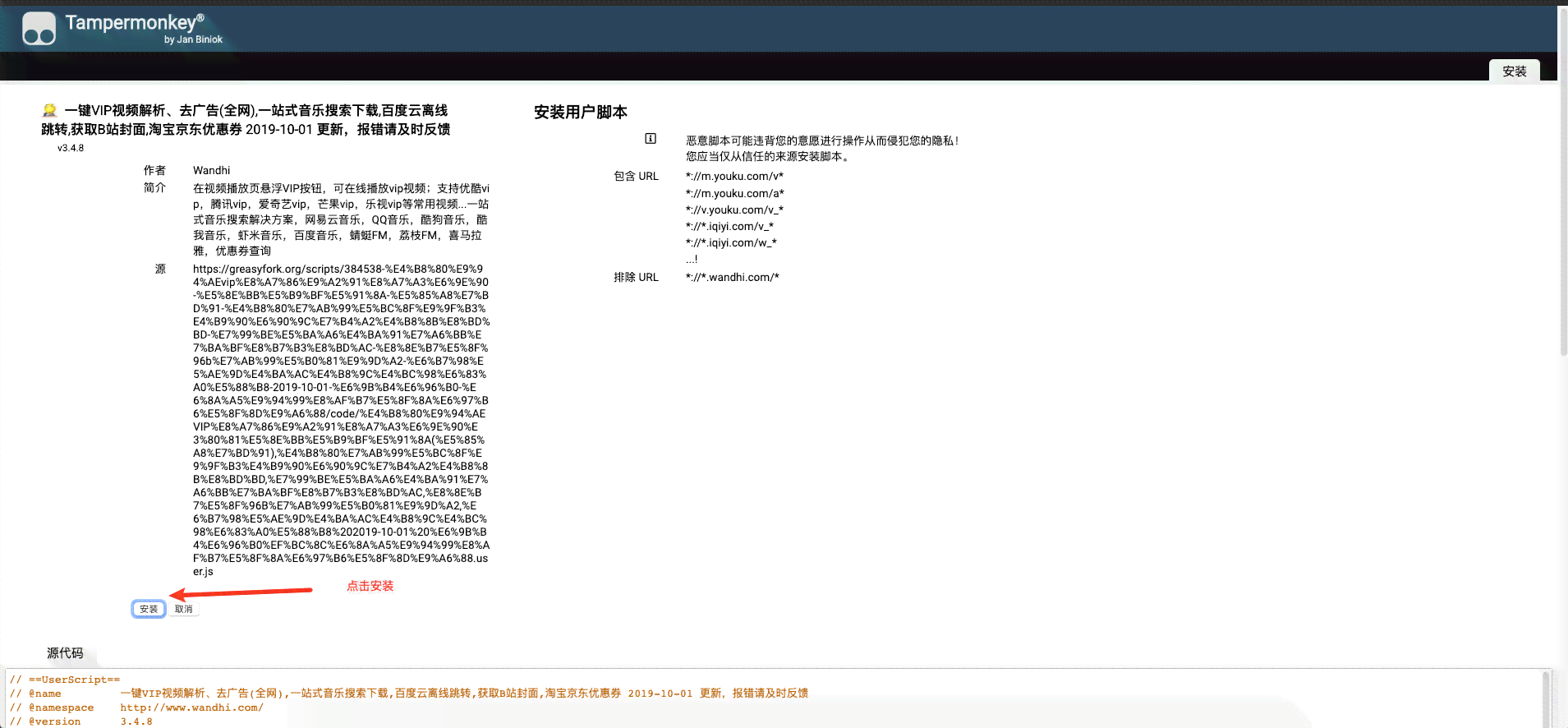Click the "by Jan Biniok" text
Screen dimensions: 1568x728
pyautogui.click(x=193, y=39)
